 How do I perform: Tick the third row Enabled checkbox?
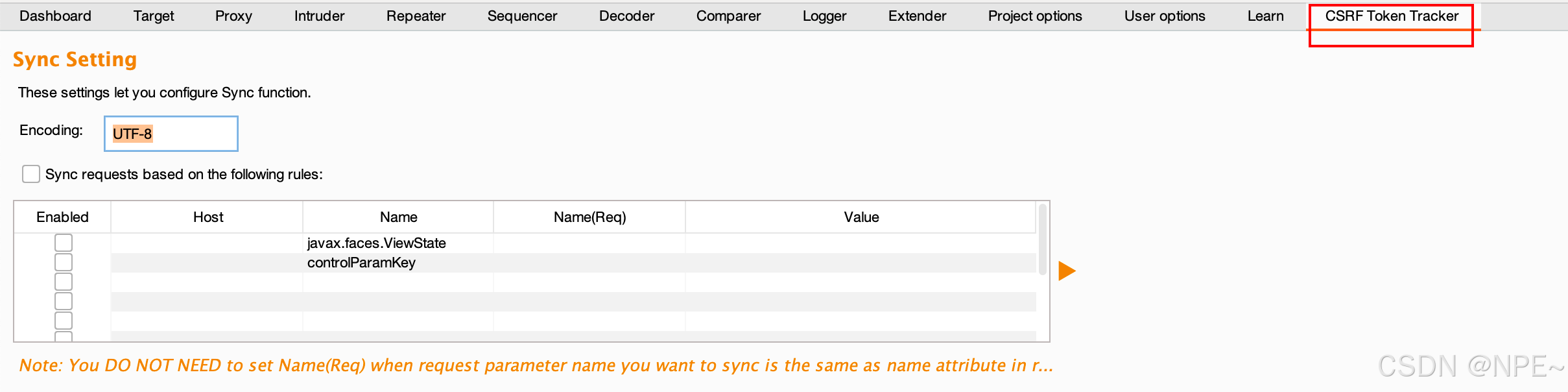click(x=64, y=282)
